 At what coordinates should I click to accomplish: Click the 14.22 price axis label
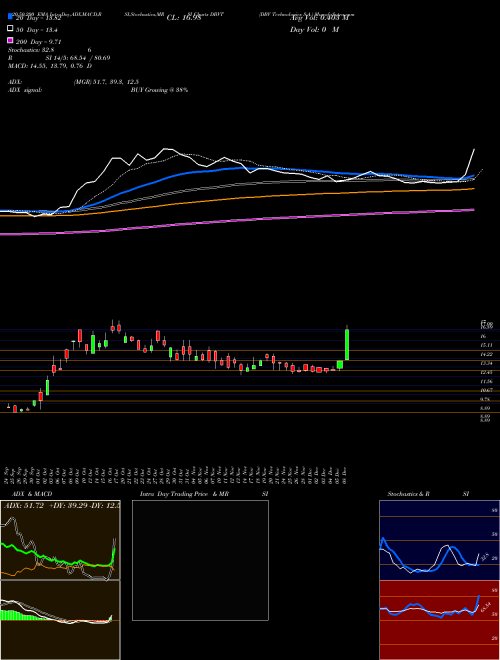tap(487, 354)
